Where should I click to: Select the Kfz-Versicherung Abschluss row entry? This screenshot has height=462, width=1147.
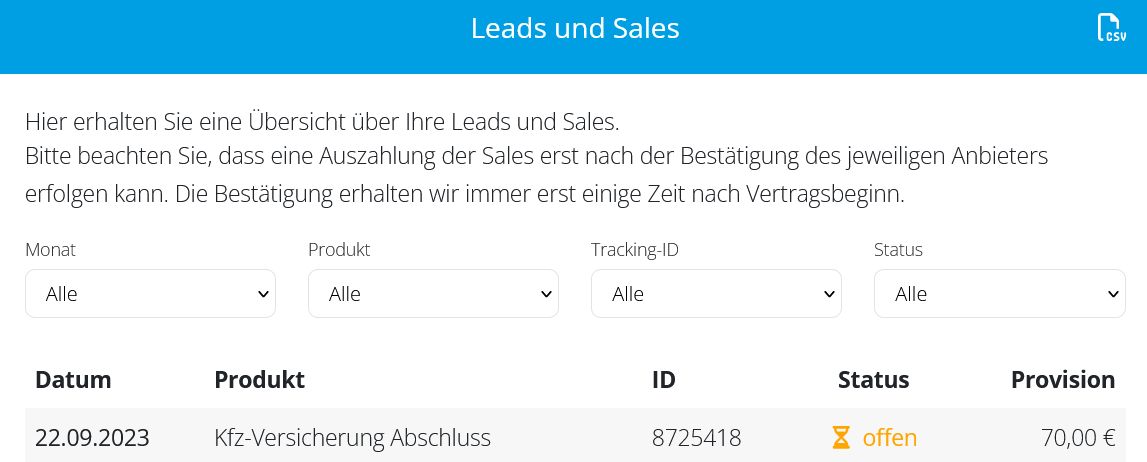[x=353, y=438]
